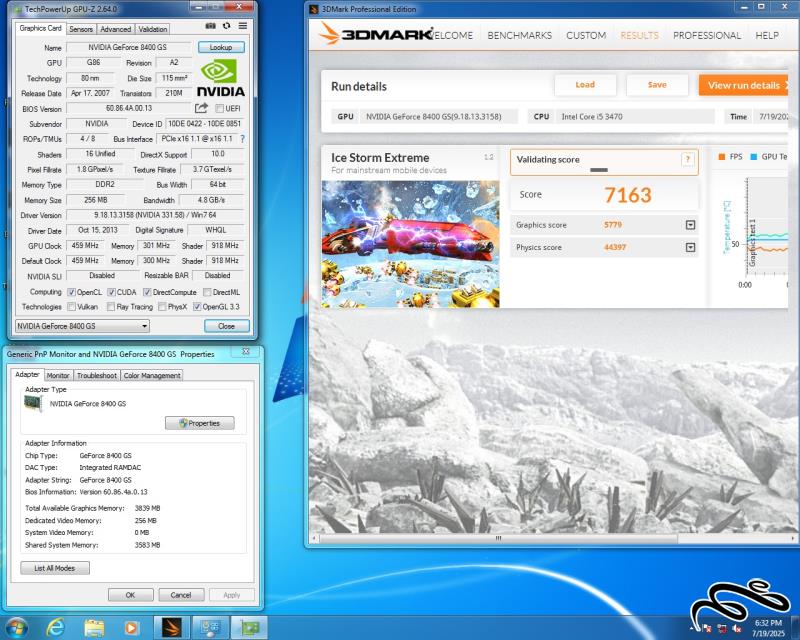Click the 3DMark horizontal scrollbar thumb
Image resolution: width=800 pixels, height=640 pixels.
(x=498, y=538)
